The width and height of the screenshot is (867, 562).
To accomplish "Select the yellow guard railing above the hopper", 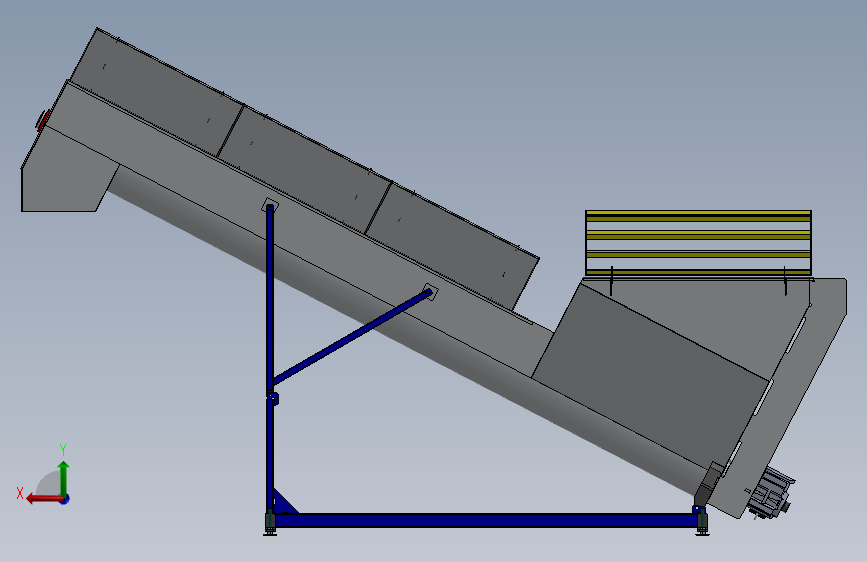I will [x=698, y=243].
